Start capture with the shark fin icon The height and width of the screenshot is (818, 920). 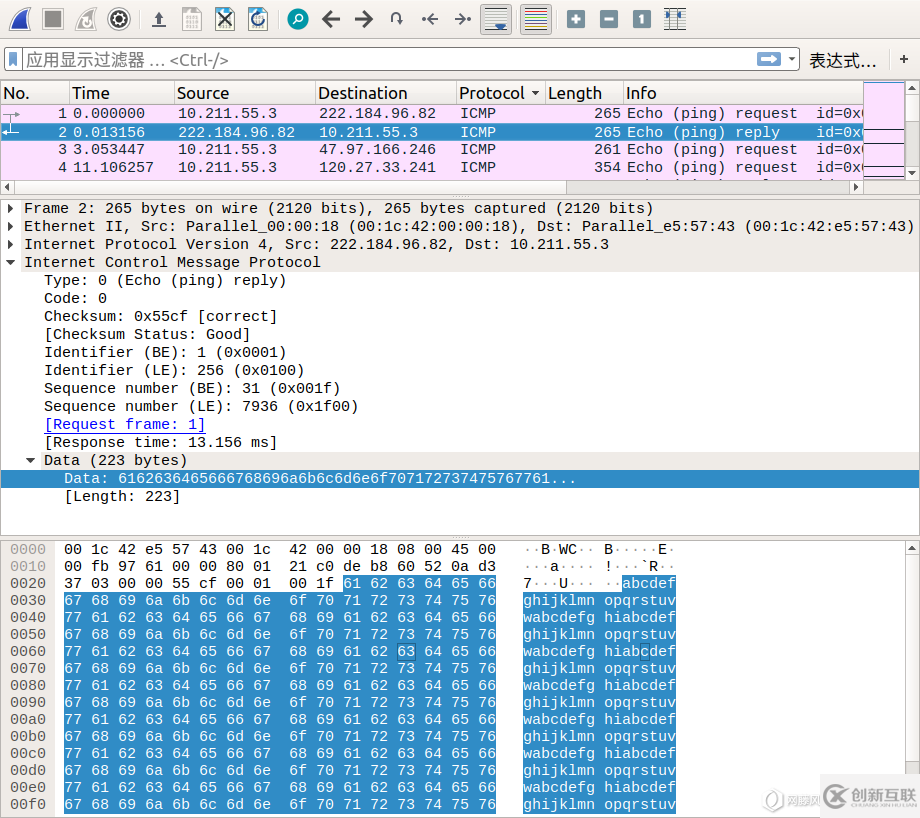point(20,19)
